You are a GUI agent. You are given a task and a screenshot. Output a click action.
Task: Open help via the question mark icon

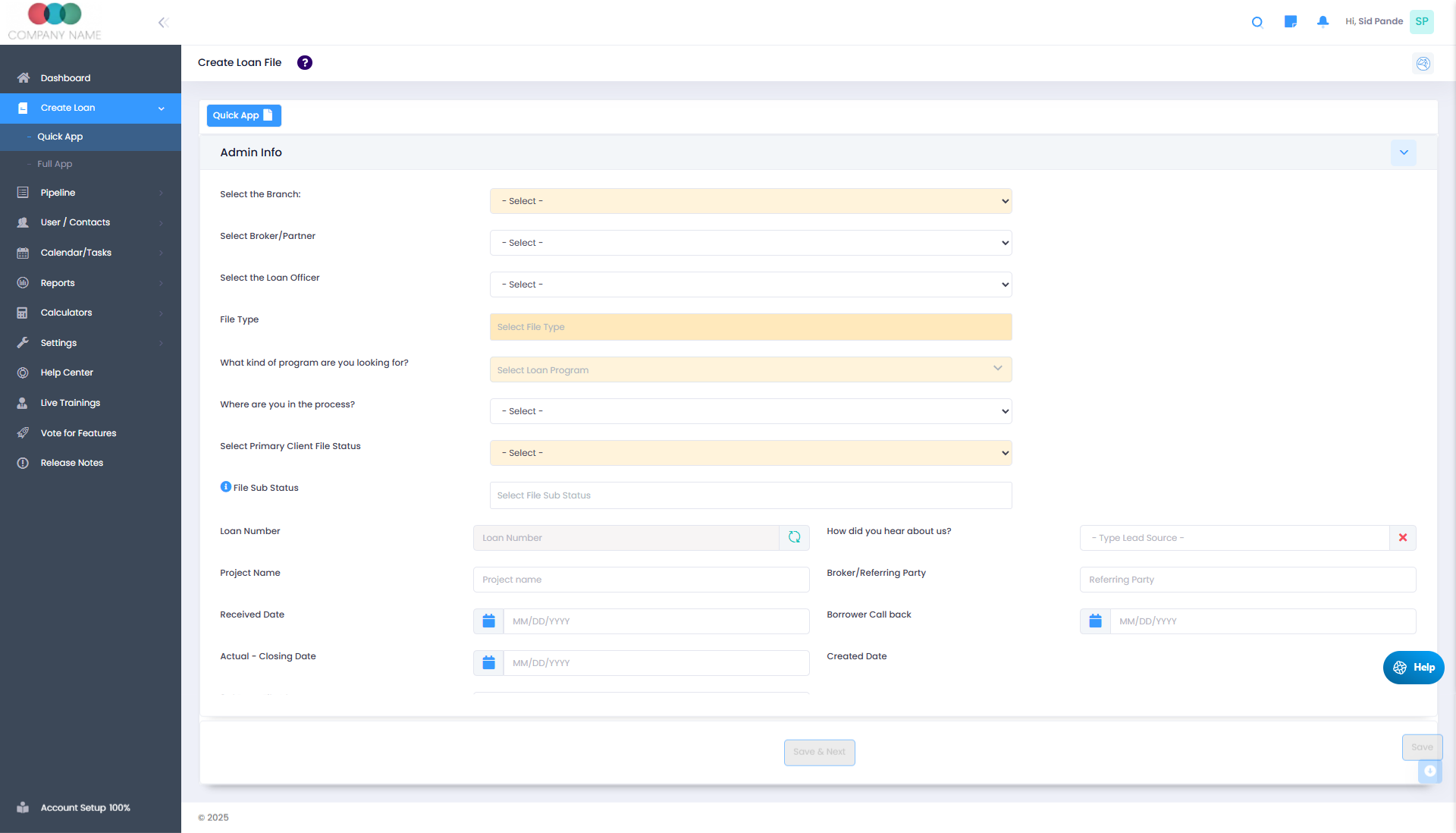[x=304, y=62]
